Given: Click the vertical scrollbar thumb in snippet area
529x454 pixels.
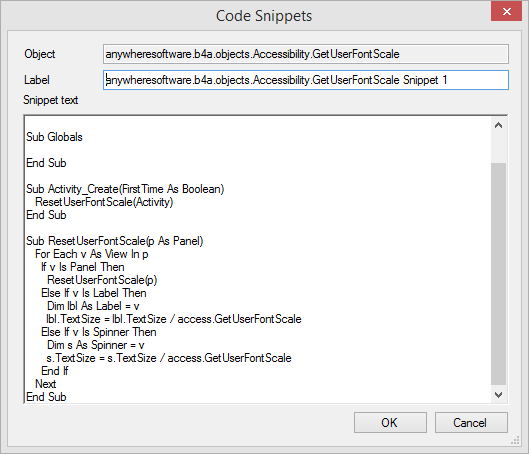Looking at the screenshot, I should pos(498,274).
